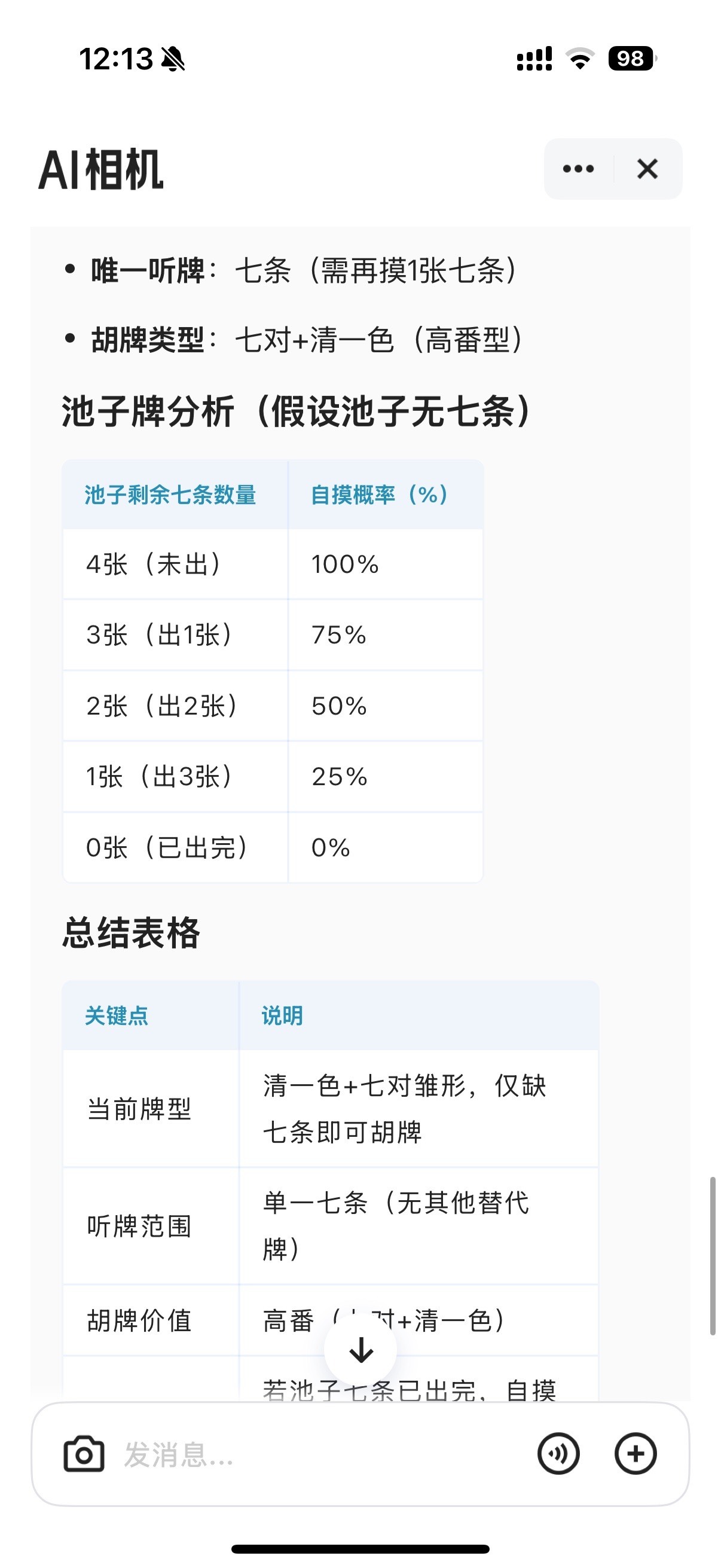721x1568 pixels.
Task: Tap the Wi-Fi status icon
Action: (580, 59)
